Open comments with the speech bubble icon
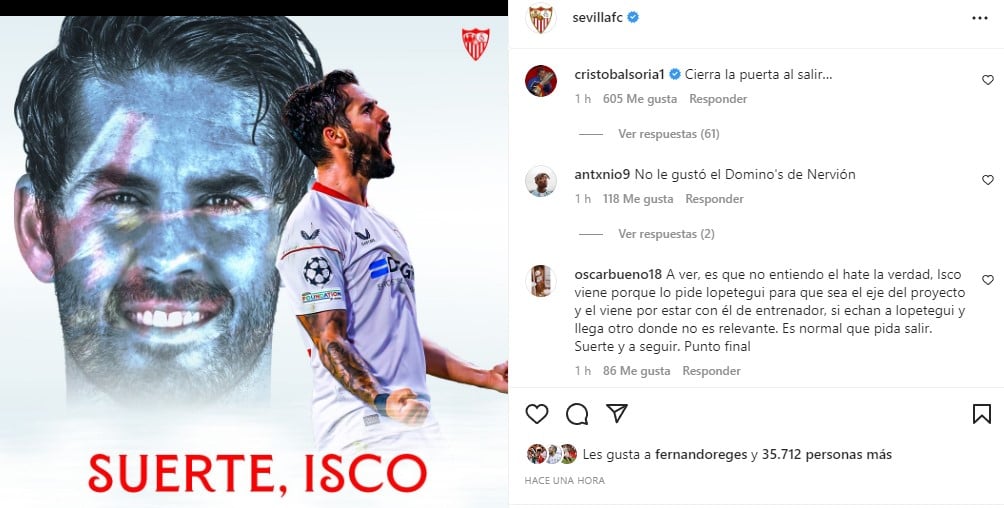This screenshot has width=1004, height=508. (577, 414)
